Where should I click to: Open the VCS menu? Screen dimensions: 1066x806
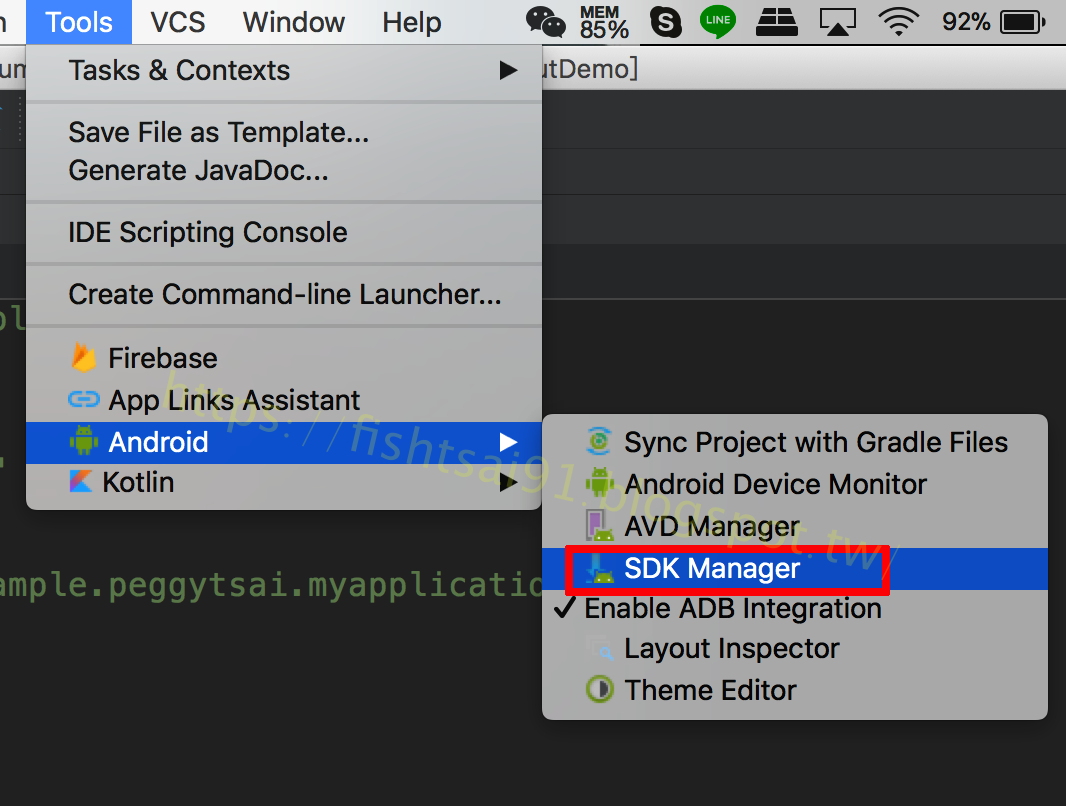pyautogui.click(x=178, y=22)
